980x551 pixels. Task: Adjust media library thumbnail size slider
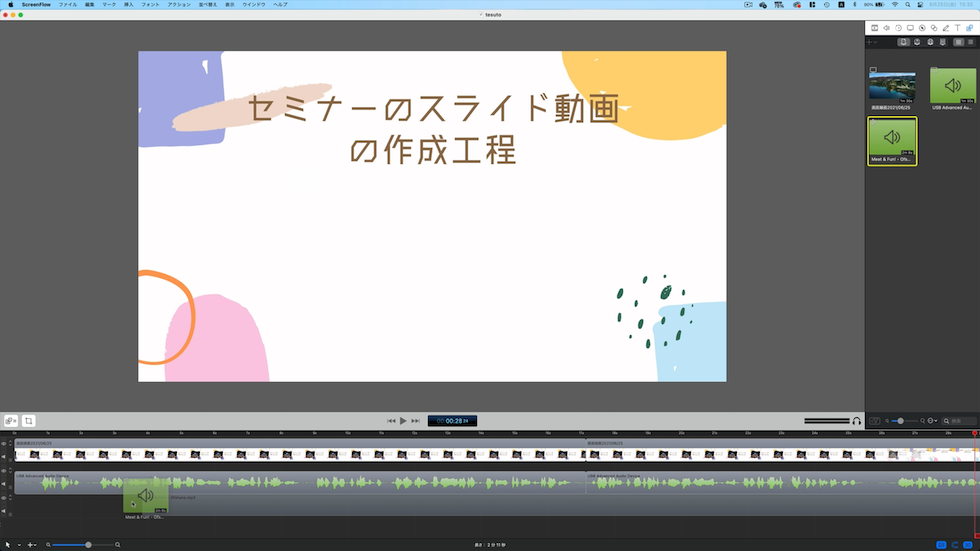904,421
